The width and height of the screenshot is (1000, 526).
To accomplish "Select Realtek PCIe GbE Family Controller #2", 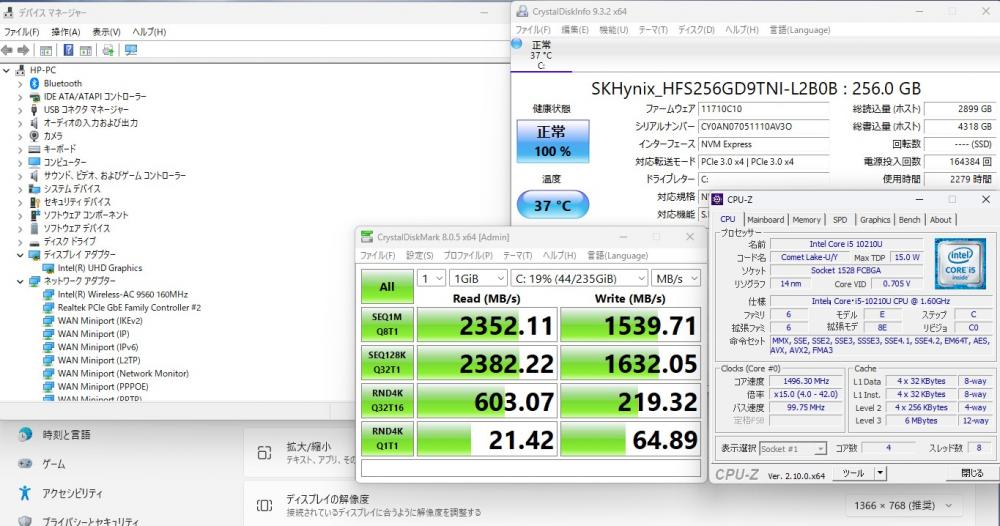I will tap(129, 307).
